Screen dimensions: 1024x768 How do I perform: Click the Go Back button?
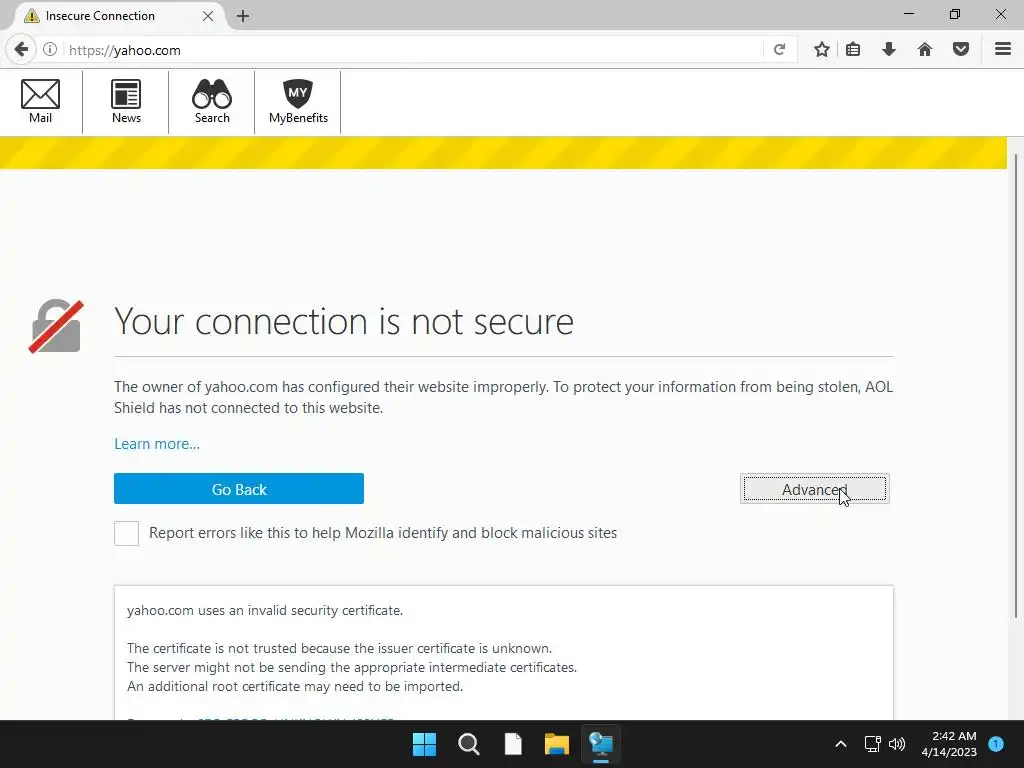[x=238, y=488]
